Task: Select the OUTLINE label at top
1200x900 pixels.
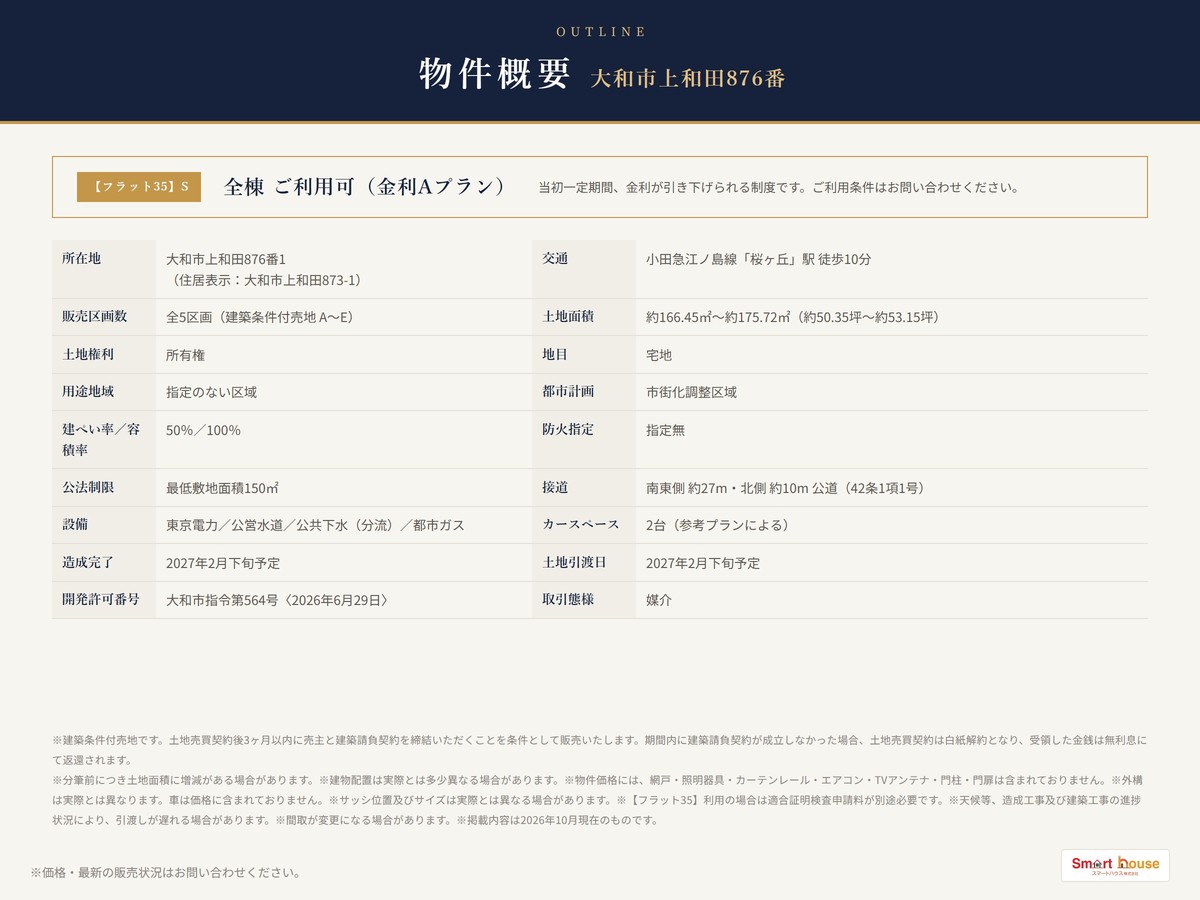Action: [x=601, y=31]
